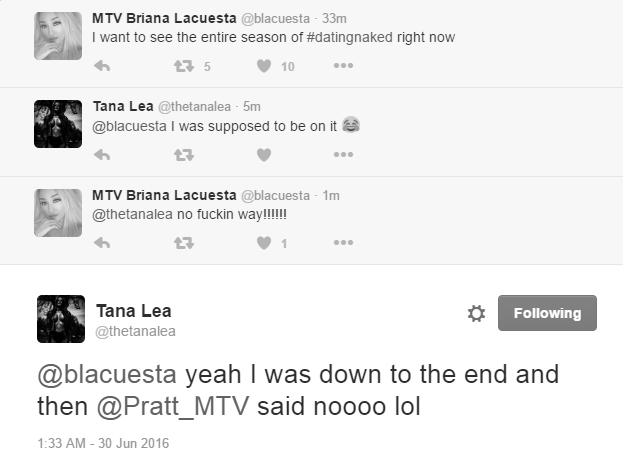Open more options on Tana Lea's 5m tweet
Screen dimensions: 623x458
(343, 154)
